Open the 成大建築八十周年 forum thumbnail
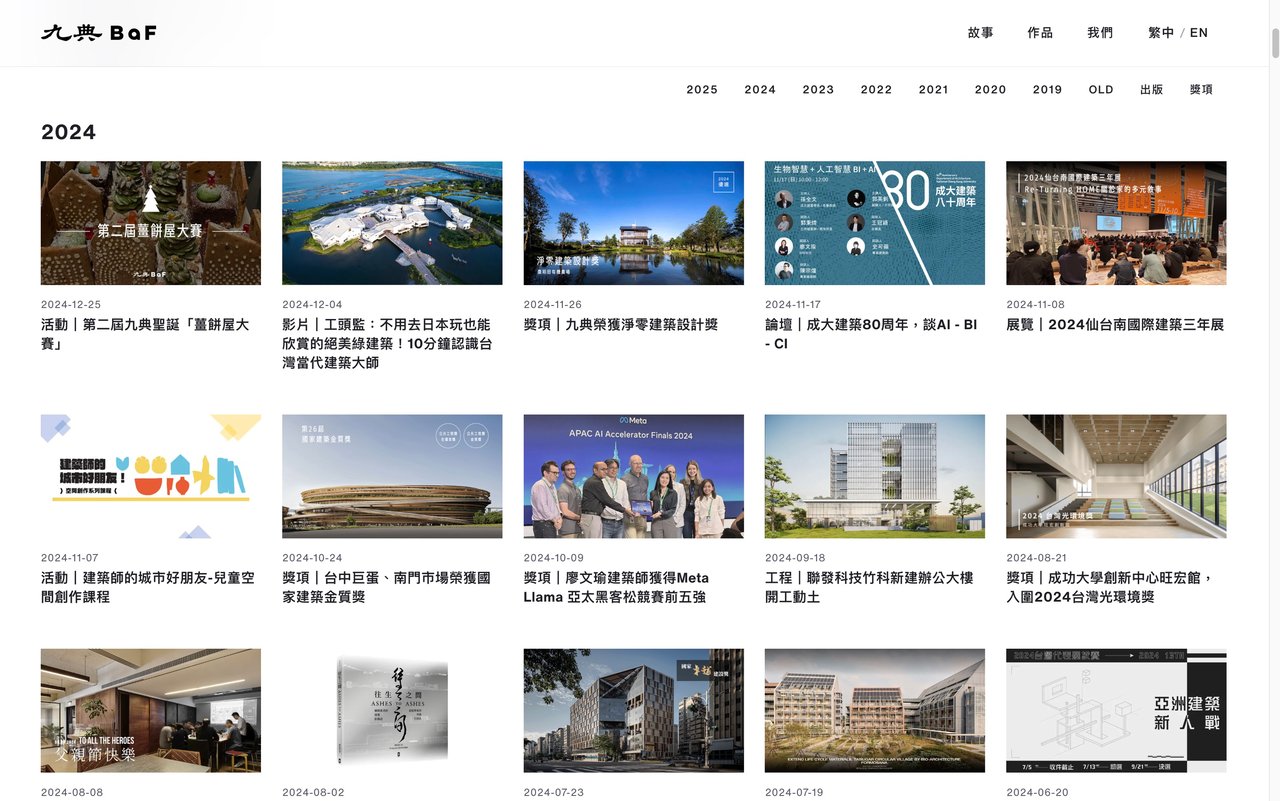Screen dimensions: 1280x801 click(874, 223)
